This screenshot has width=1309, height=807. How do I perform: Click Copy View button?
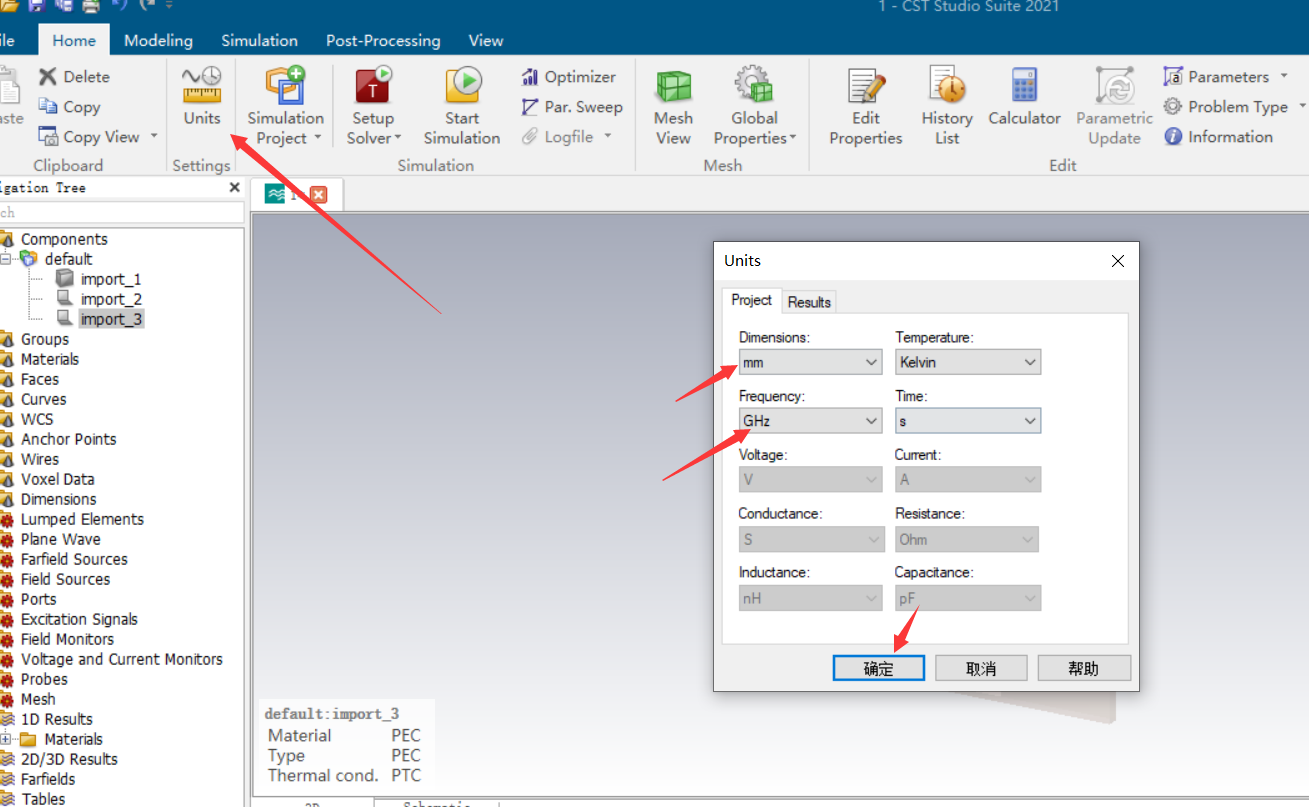pyautogui.click(x=89, y=137)
